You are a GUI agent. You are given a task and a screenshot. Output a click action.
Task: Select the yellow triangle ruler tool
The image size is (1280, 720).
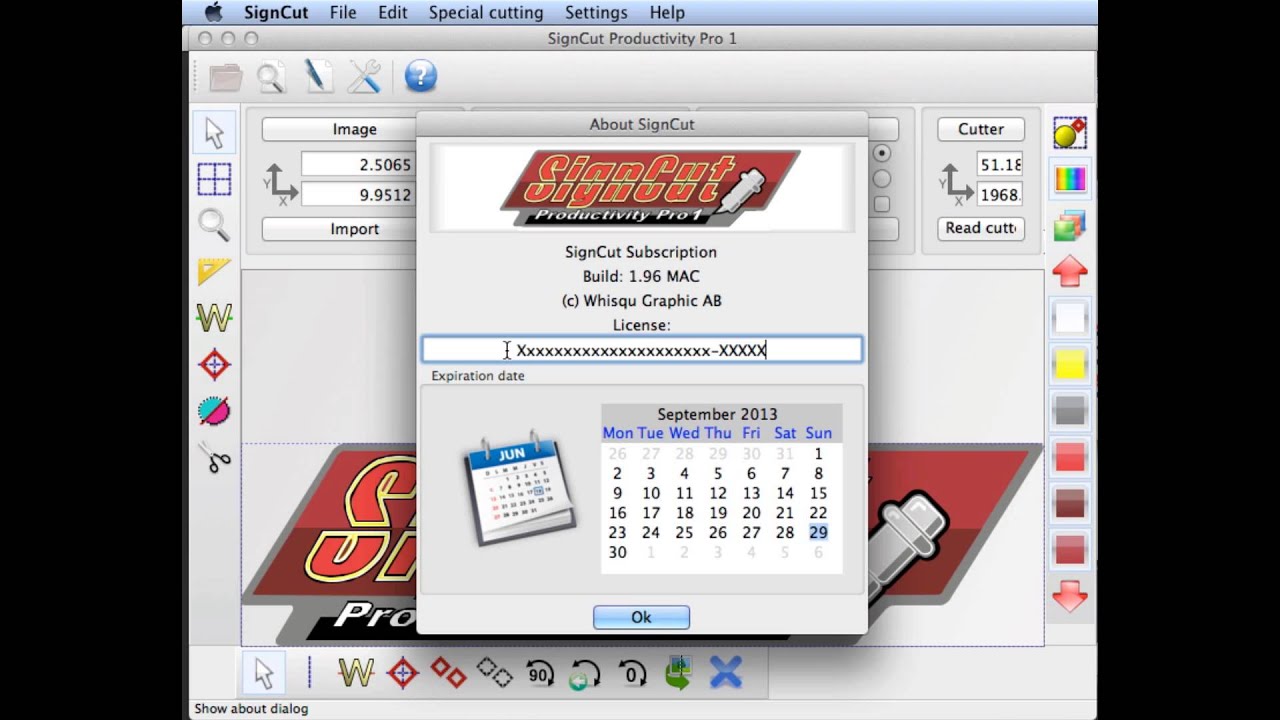[x=214, y=272]
